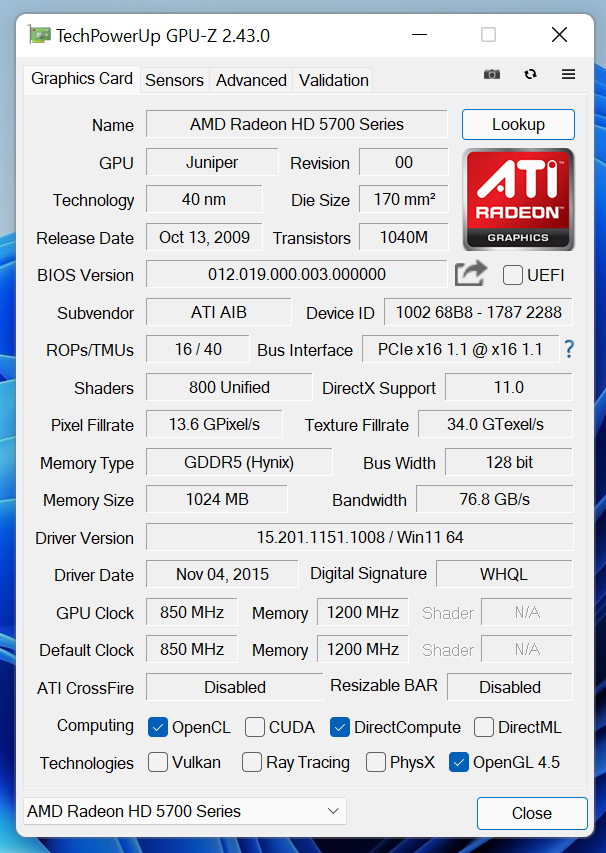Screen dimensions: 606x853
Task: Click the Default Clock row Memory value 1200 MHz
Action: click(x=362, y=650)
